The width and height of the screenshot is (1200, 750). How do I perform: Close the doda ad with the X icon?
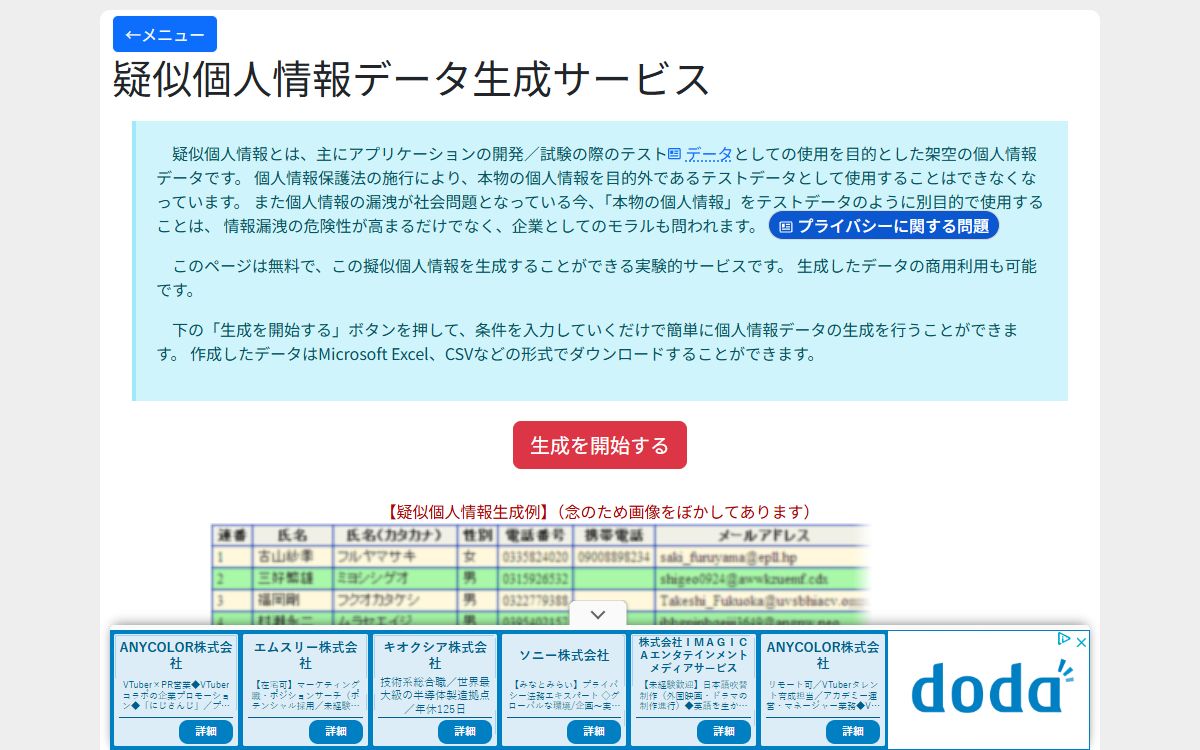(1081, 642)
